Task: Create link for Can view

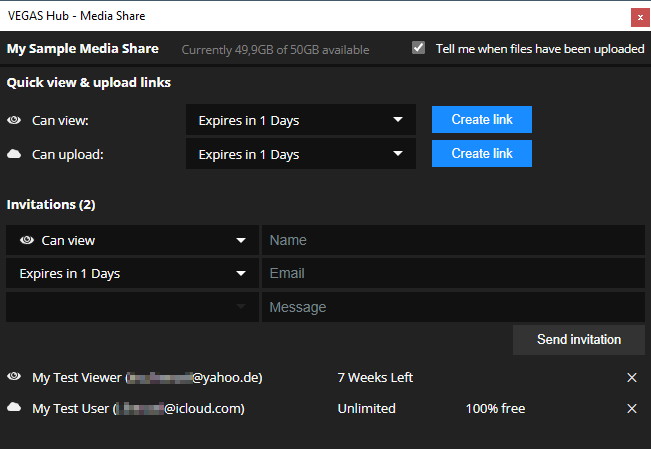Action: pos(482,120)
